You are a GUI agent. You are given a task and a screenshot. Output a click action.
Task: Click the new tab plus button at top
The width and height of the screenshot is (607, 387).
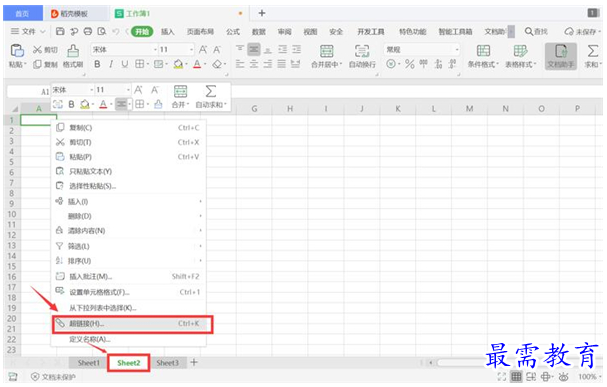(262, 13)
